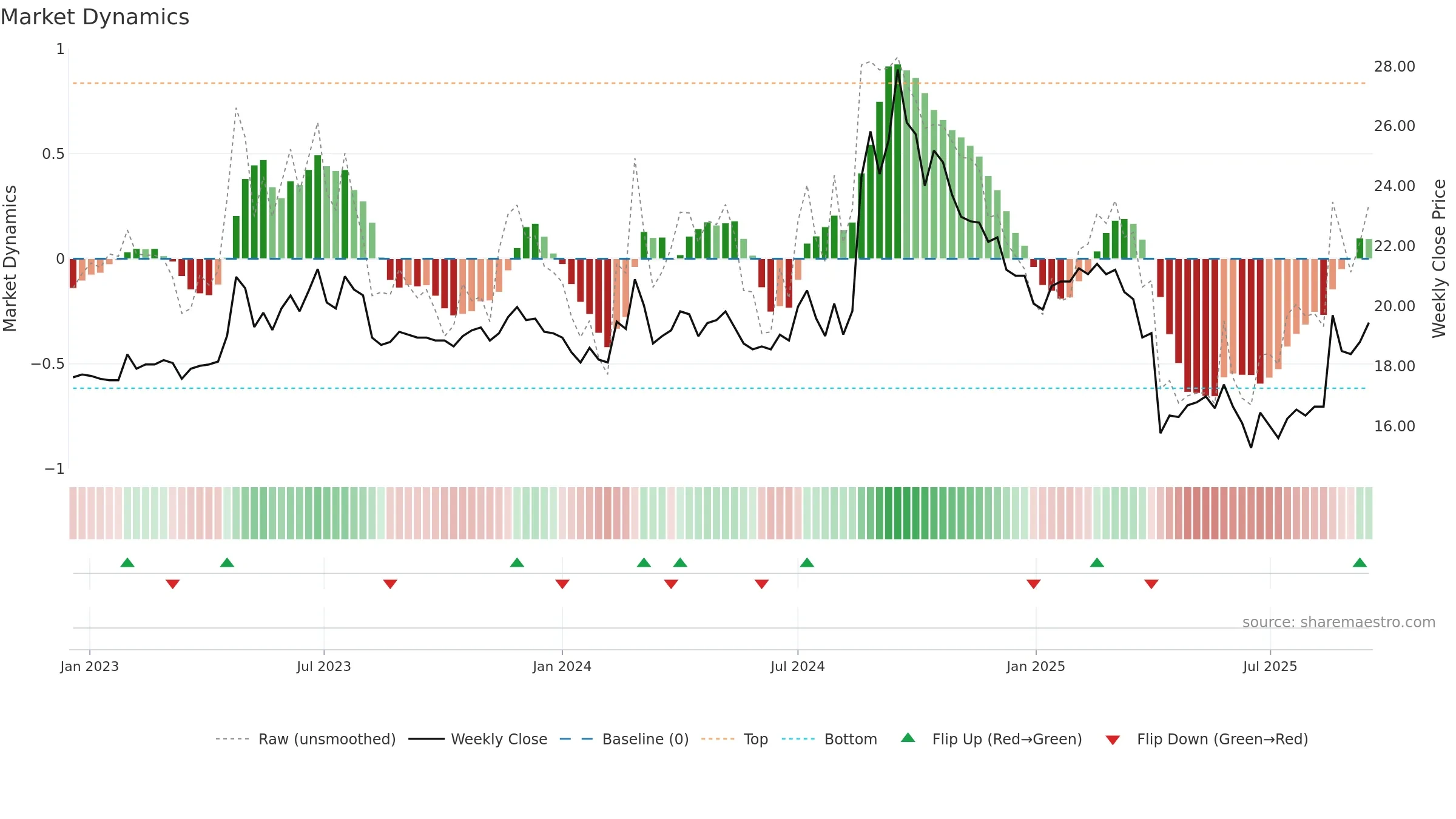Click the 'Market Dynamics' chart title at top
Viewport: 1456px width, 819px height.
(x=95, y=17)
